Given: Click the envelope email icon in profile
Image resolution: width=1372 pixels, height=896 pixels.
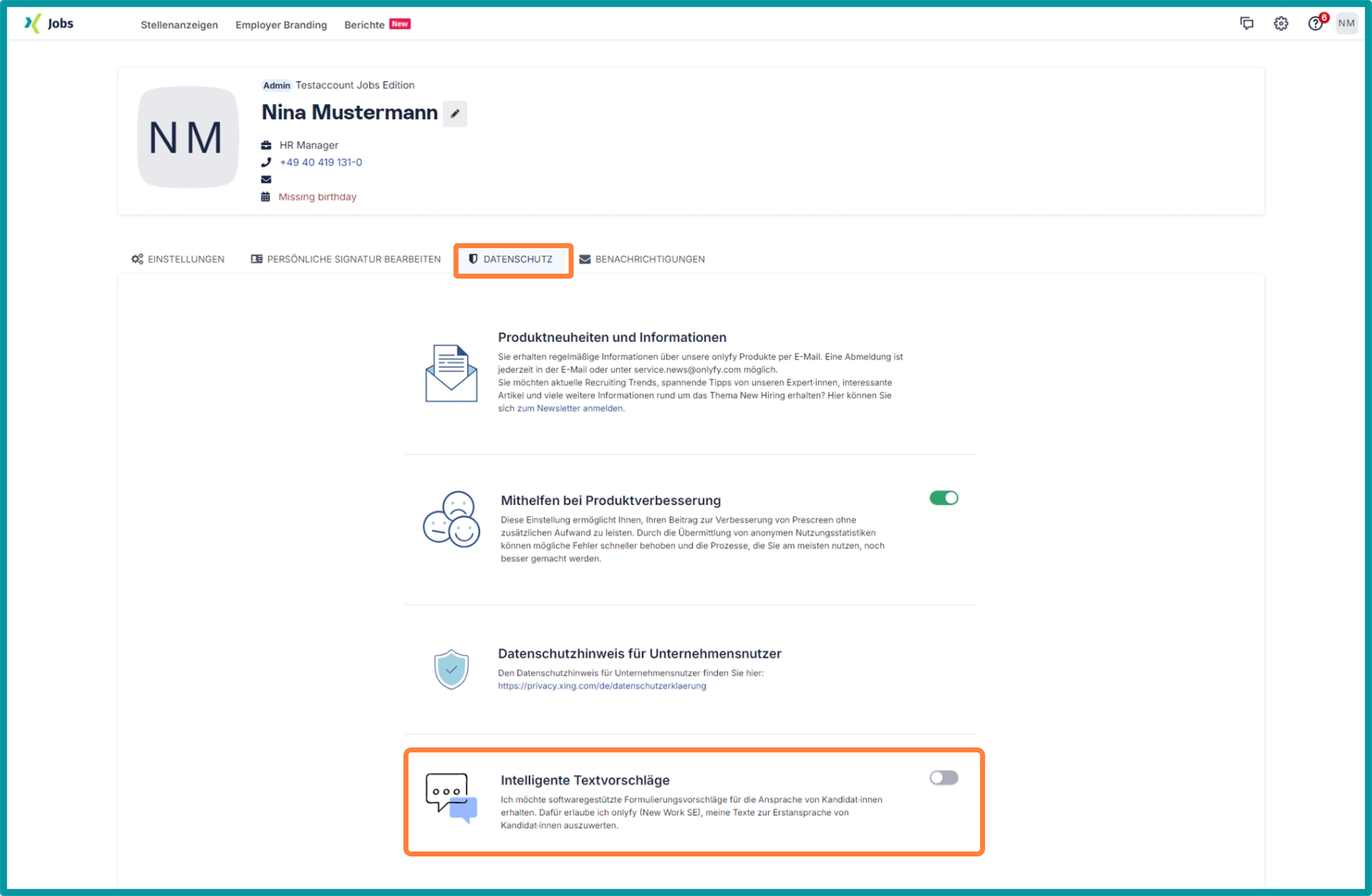Looking at the screenshot, I should [x=266, y=180].
